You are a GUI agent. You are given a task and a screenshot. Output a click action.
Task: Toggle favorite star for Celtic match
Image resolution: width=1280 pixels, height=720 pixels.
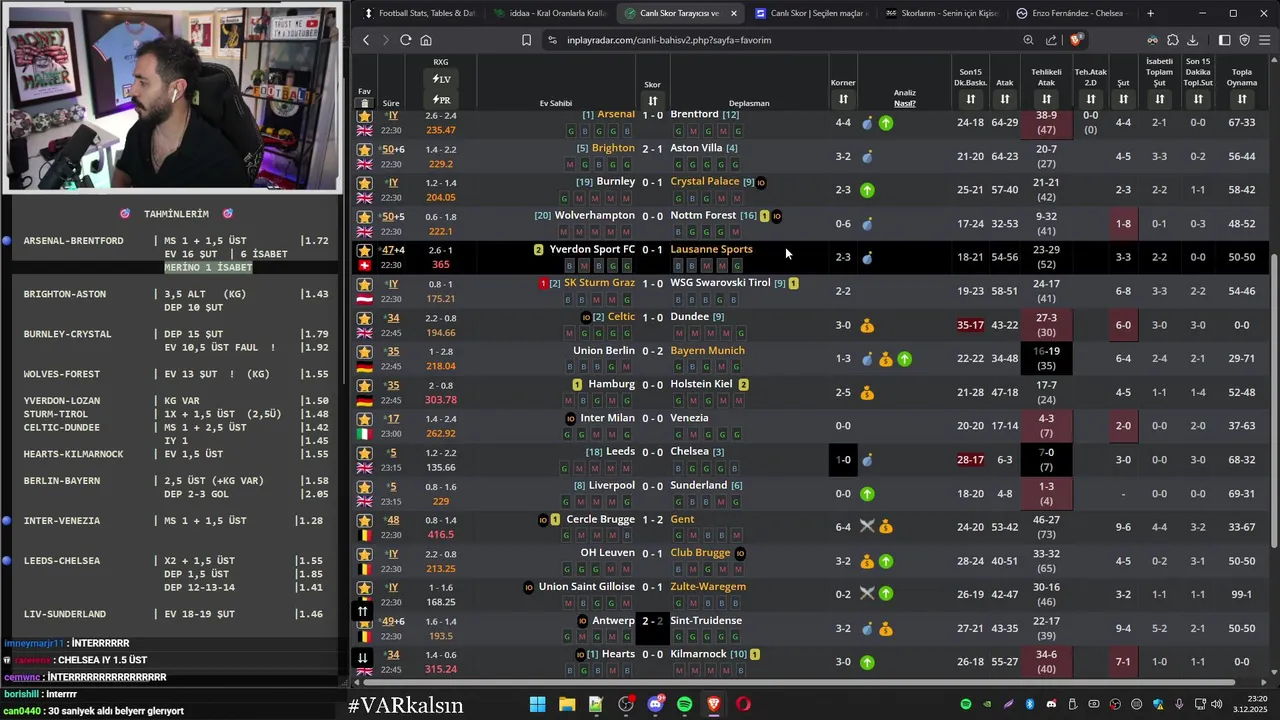(x=364, y=318)
